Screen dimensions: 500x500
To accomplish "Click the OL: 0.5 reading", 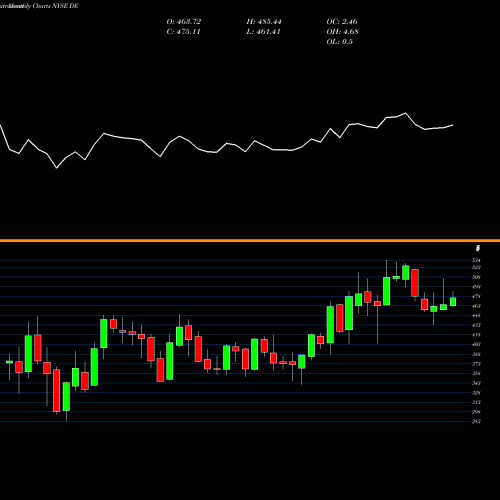I will click(340, 42).
